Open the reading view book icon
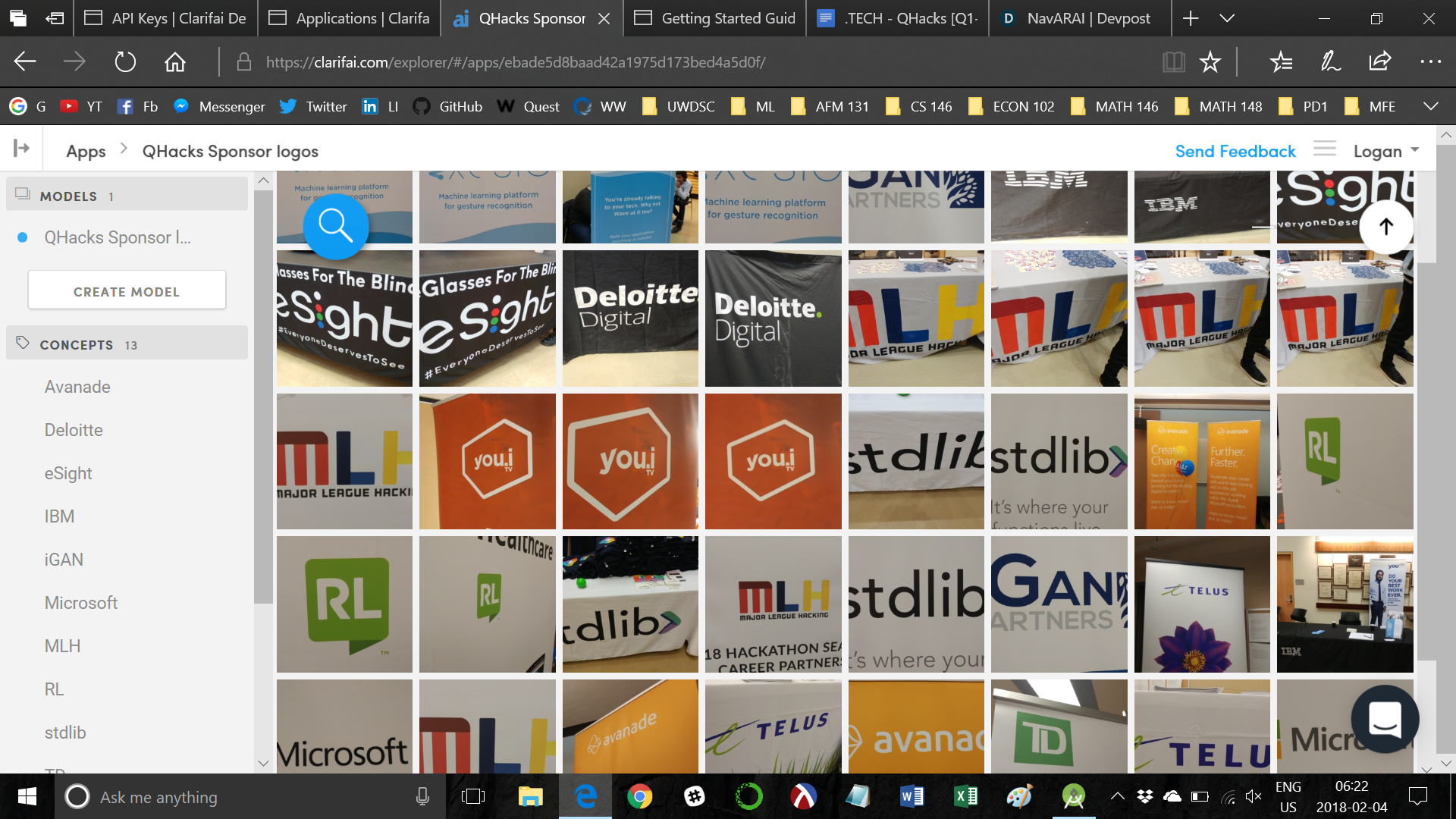The width and height of the screenshot is (1456, 819). pyautogui.click(x=1173, y=61)
